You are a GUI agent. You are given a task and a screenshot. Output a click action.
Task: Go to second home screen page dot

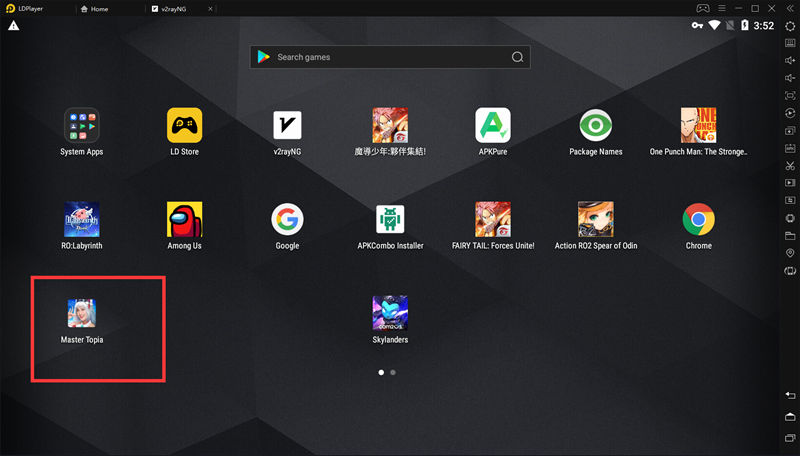[x=393, y=372]
